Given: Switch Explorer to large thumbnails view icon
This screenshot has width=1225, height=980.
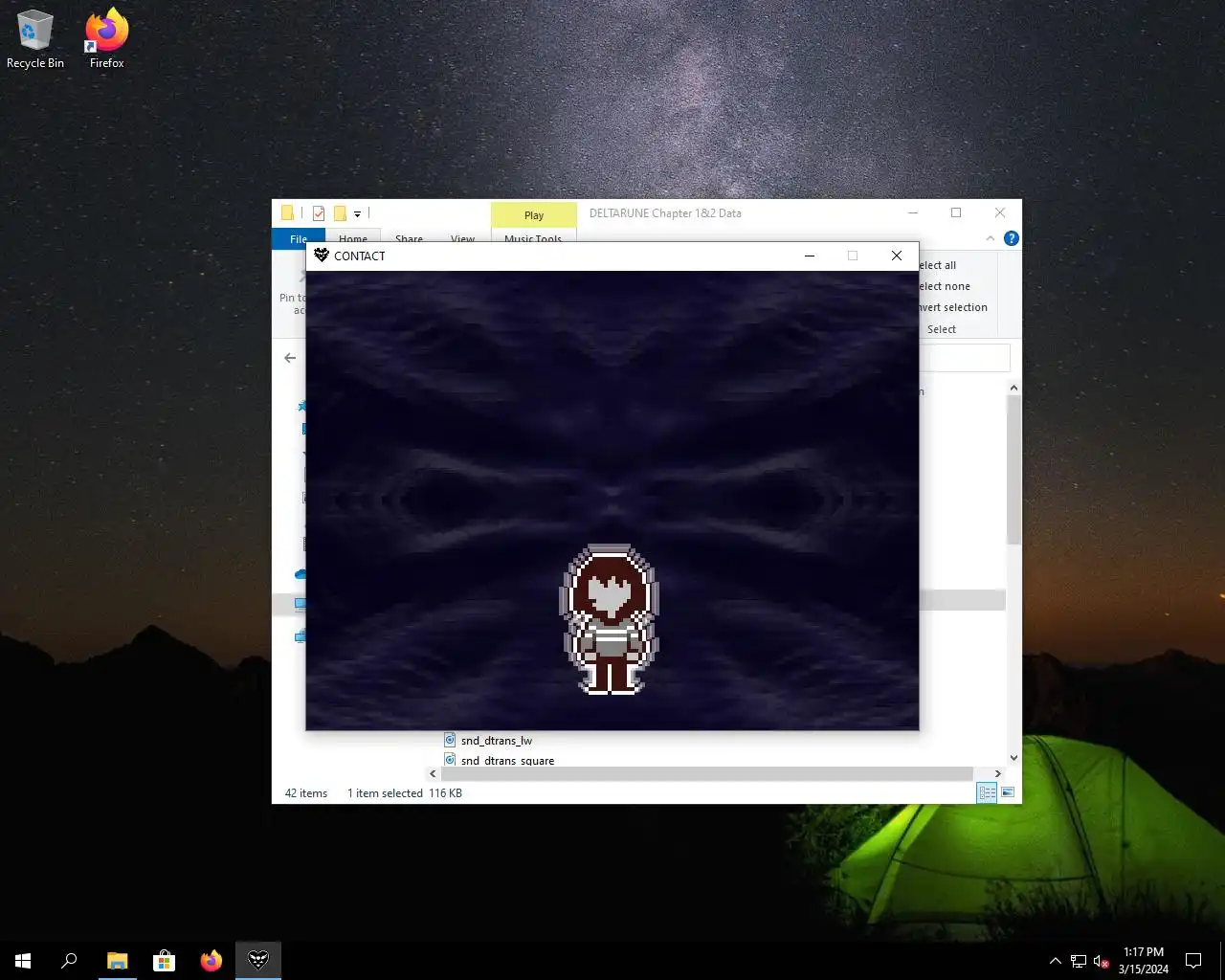Looking at the screenshot, I should click(1008, 792).
